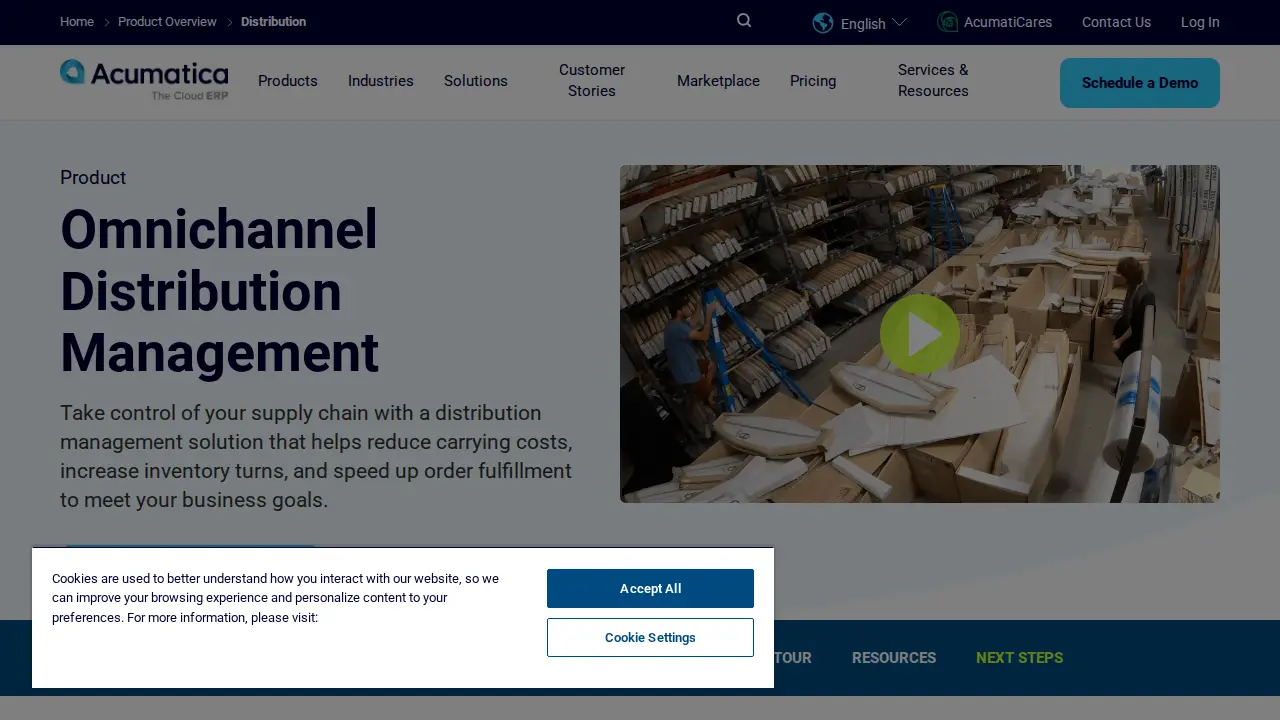Jump to the Resources section tab

tap(894, 658)
